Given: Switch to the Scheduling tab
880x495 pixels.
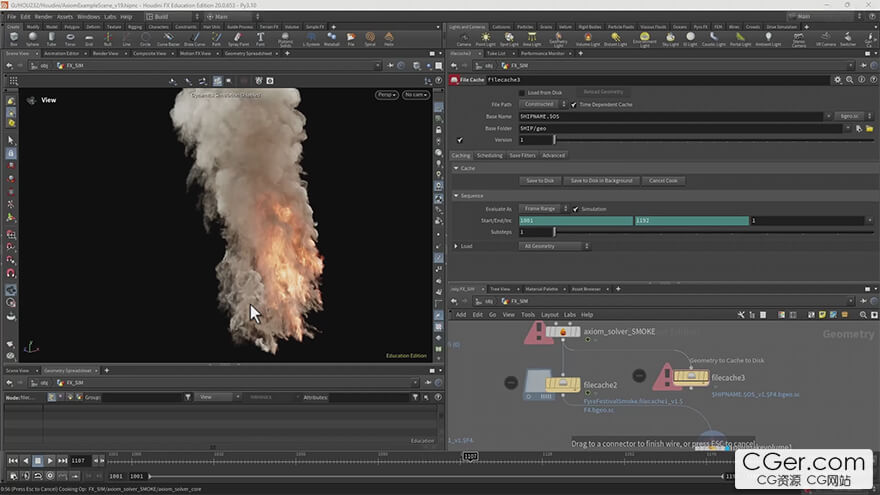Looking at the screenshot, I should point(489,155).
